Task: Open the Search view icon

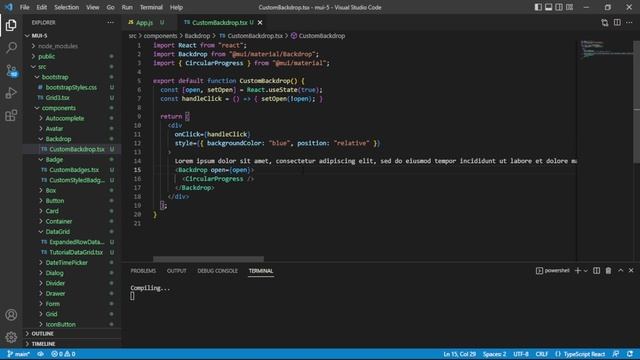Action: [11, 48]
